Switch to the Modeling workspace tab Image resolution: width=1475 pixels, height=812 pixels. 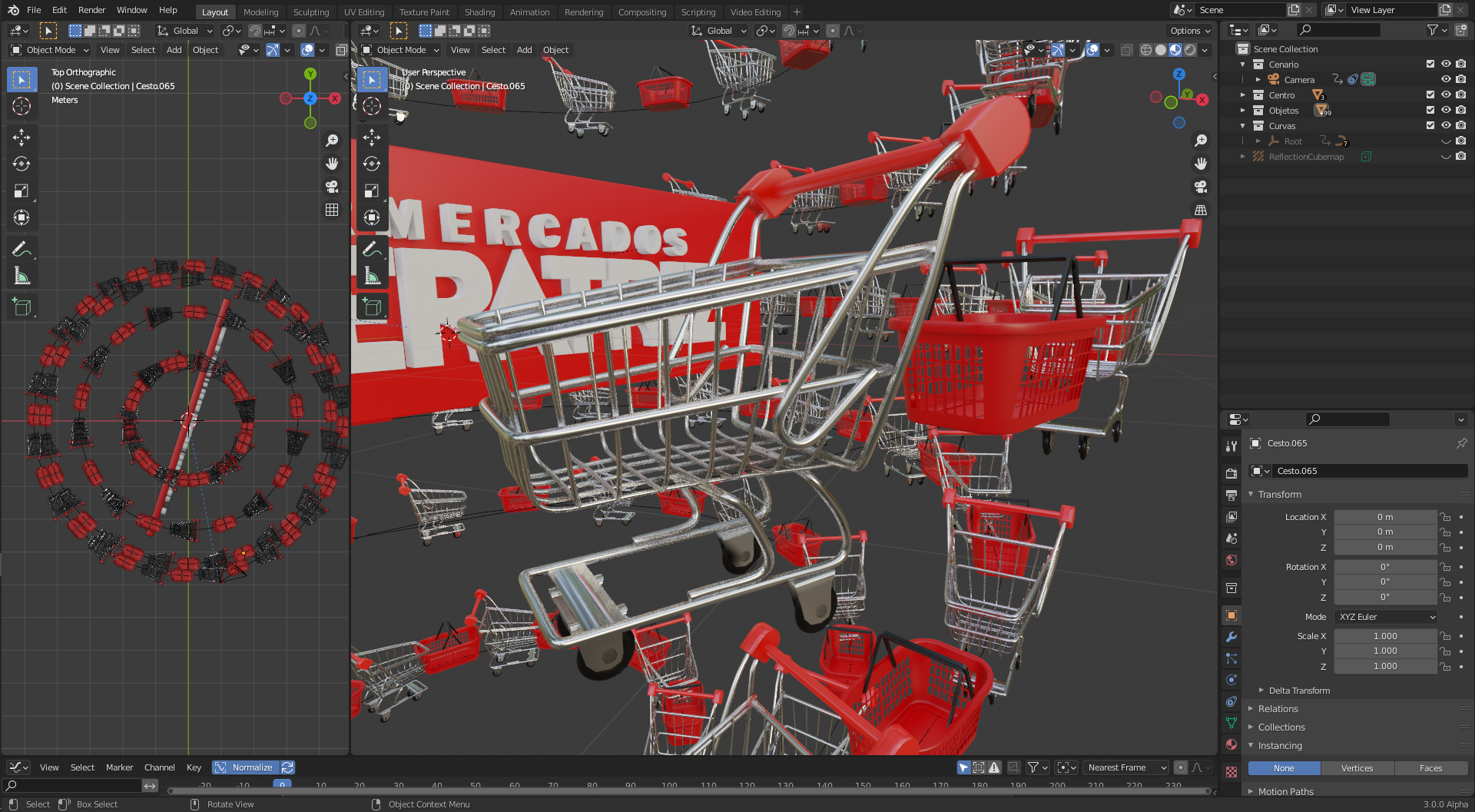(261, 12)
